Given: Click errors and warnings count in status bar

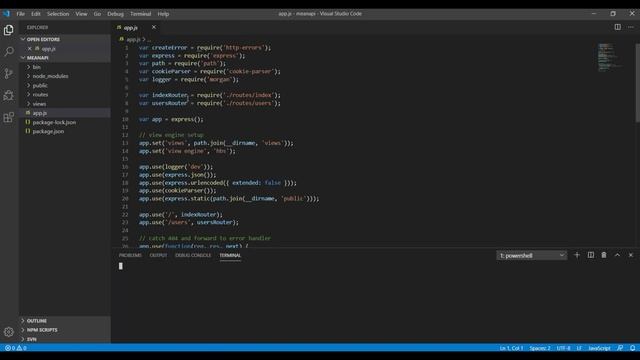Looking at the screenshot, I should [16, 348].
